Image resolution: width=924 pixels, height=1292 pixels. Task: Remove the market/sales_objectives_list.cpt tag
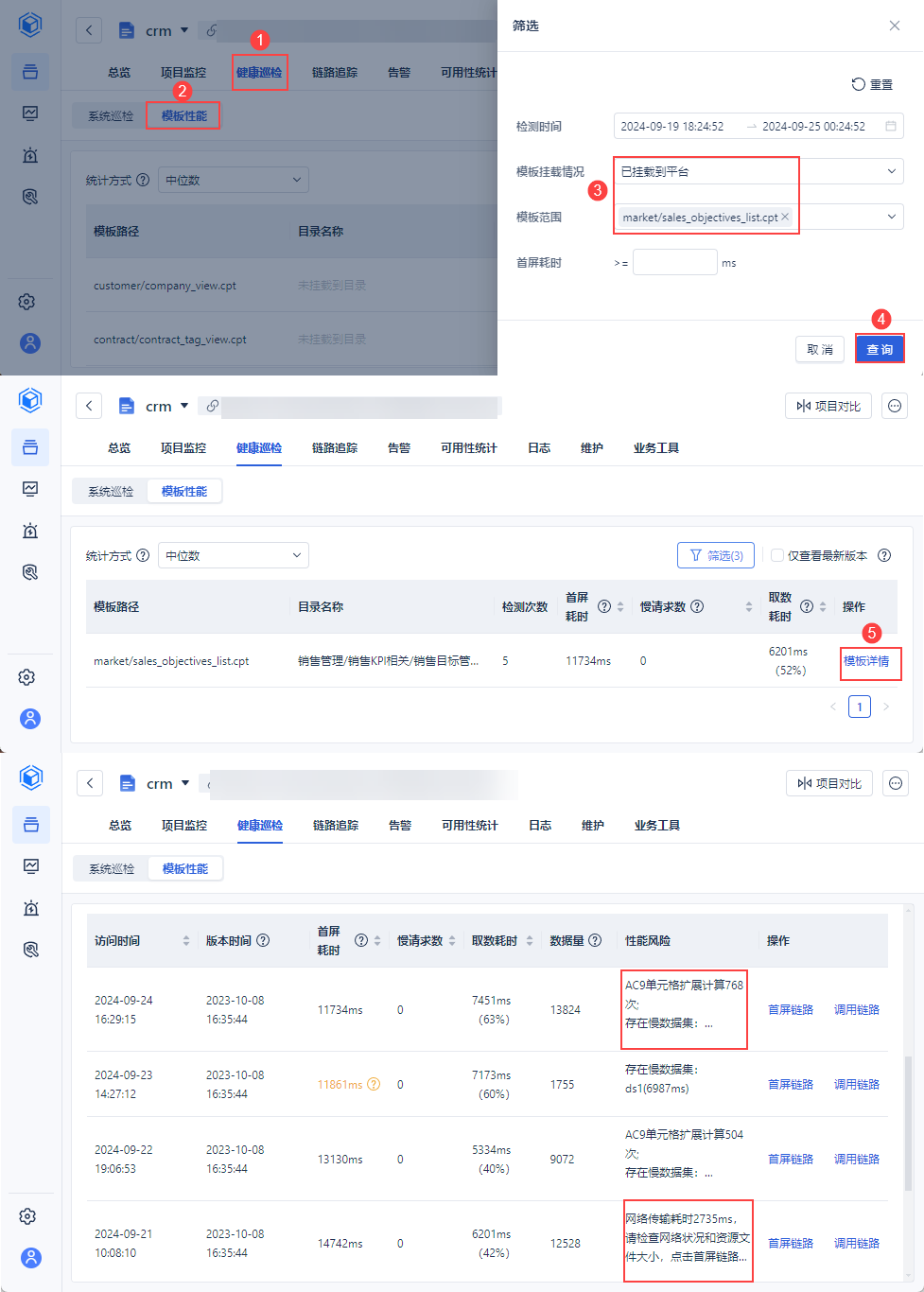click(785, 217)
